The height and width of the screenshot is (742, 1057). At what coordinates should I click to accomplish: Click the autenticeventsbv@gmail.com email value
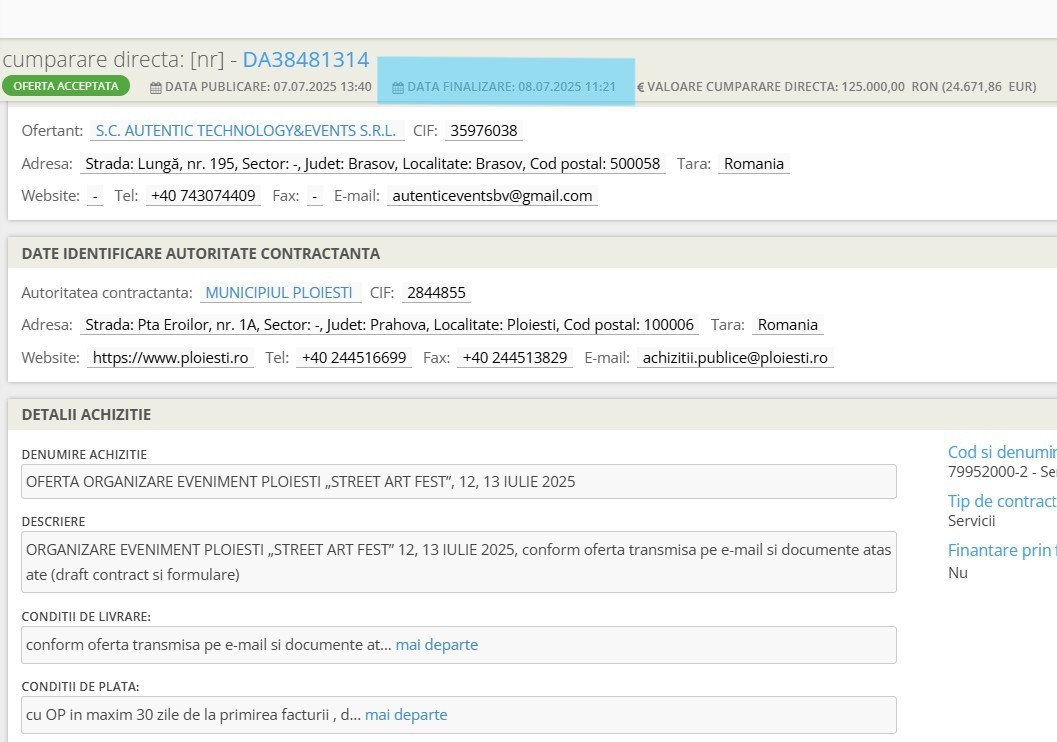492,196
